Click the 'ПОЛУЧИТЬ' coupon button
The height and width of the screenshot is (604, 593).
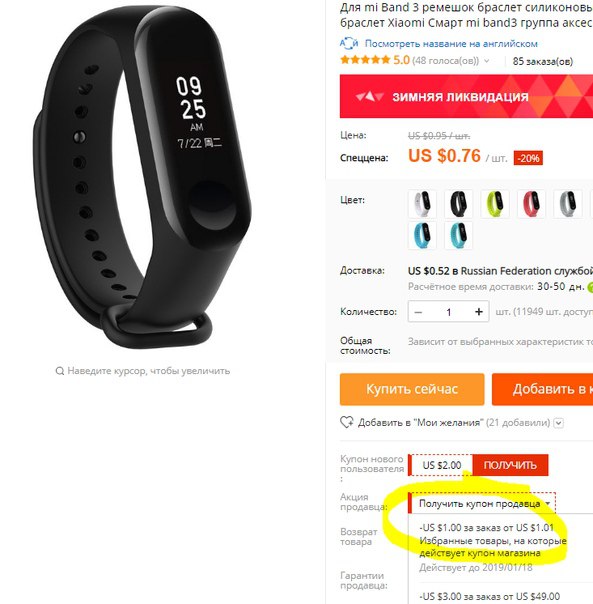[510, 465]
